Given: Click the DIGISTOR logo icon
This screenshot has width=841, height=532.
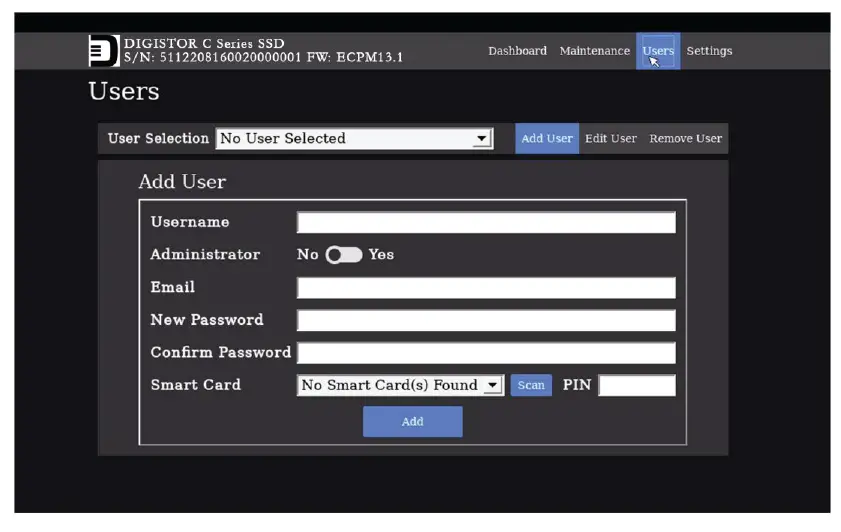Looking at the screenshot, I should pos(104,51).
